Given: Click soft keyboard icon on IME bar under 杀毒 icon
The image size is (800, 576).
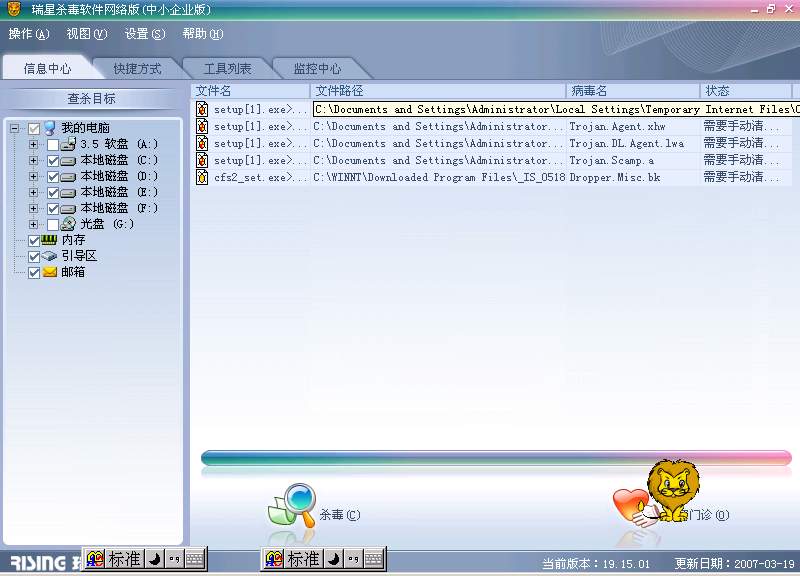Looking at the screenshot, I should 374,560.
